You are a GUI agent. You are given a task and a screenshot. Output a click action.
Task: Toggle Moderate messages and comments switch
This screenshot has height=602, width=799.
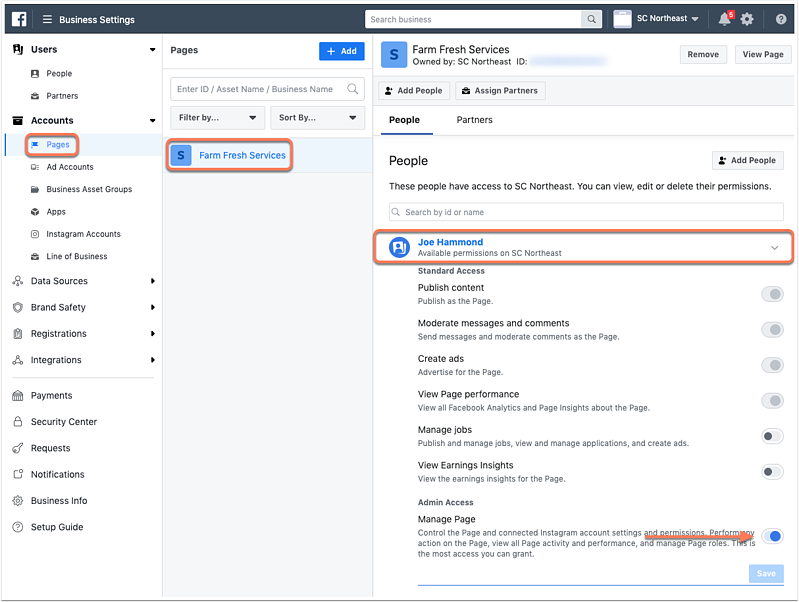point(773,330)
